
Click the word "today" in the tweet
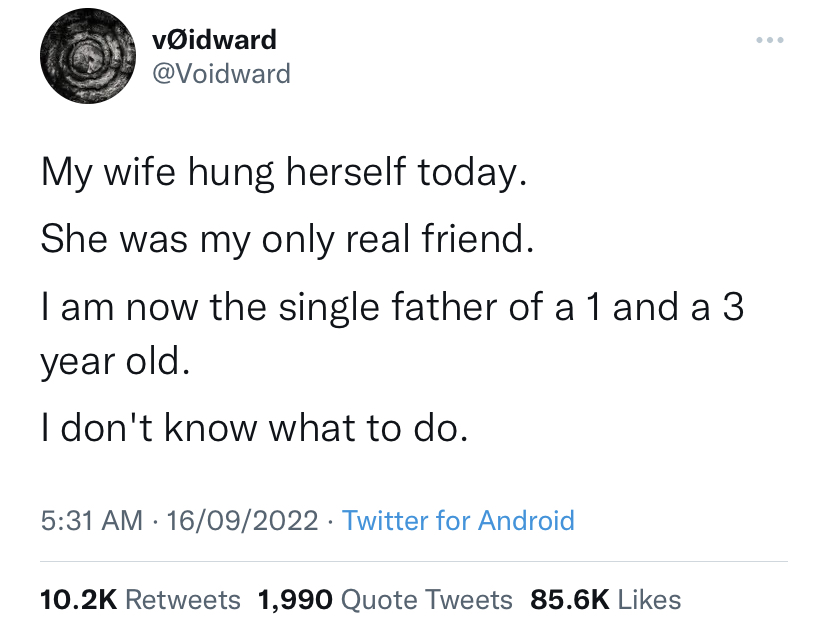coord(470,177)
